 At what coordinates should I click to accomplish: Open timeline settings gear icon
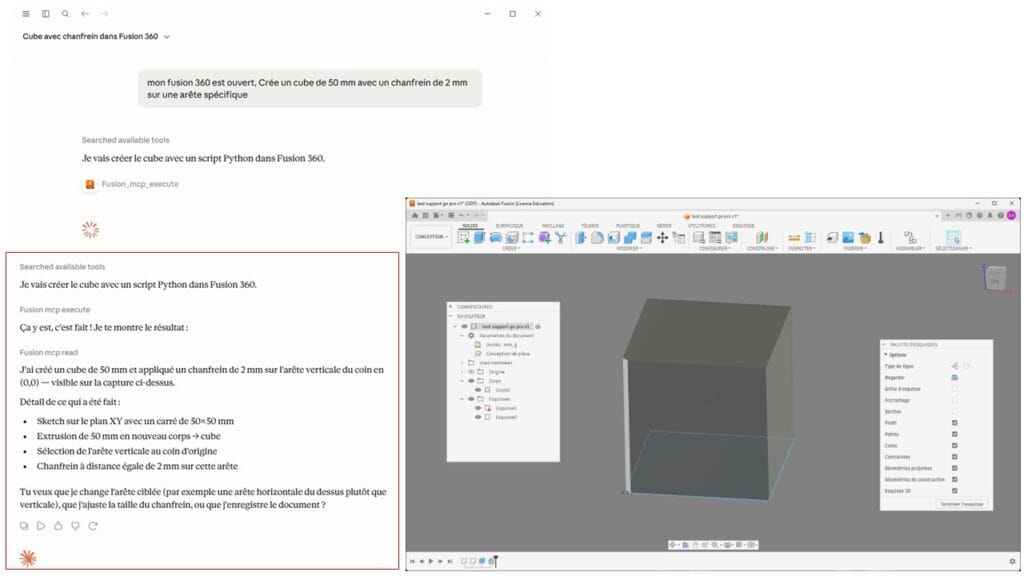tap(1012, 561)
